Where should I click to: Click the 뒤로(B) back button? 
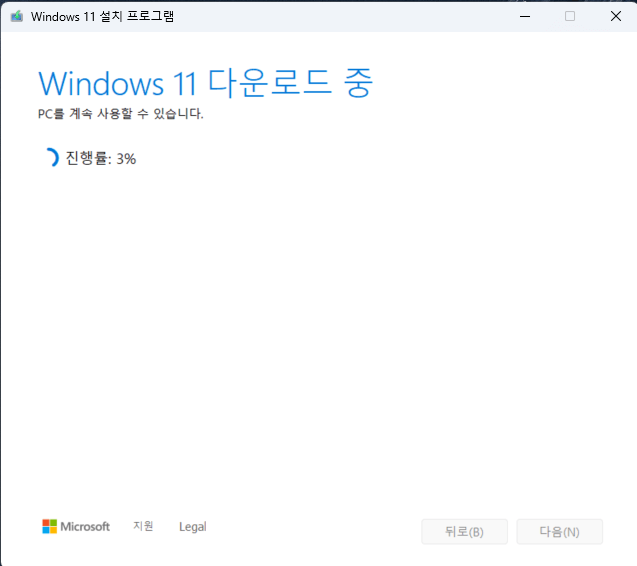(464, 531)
